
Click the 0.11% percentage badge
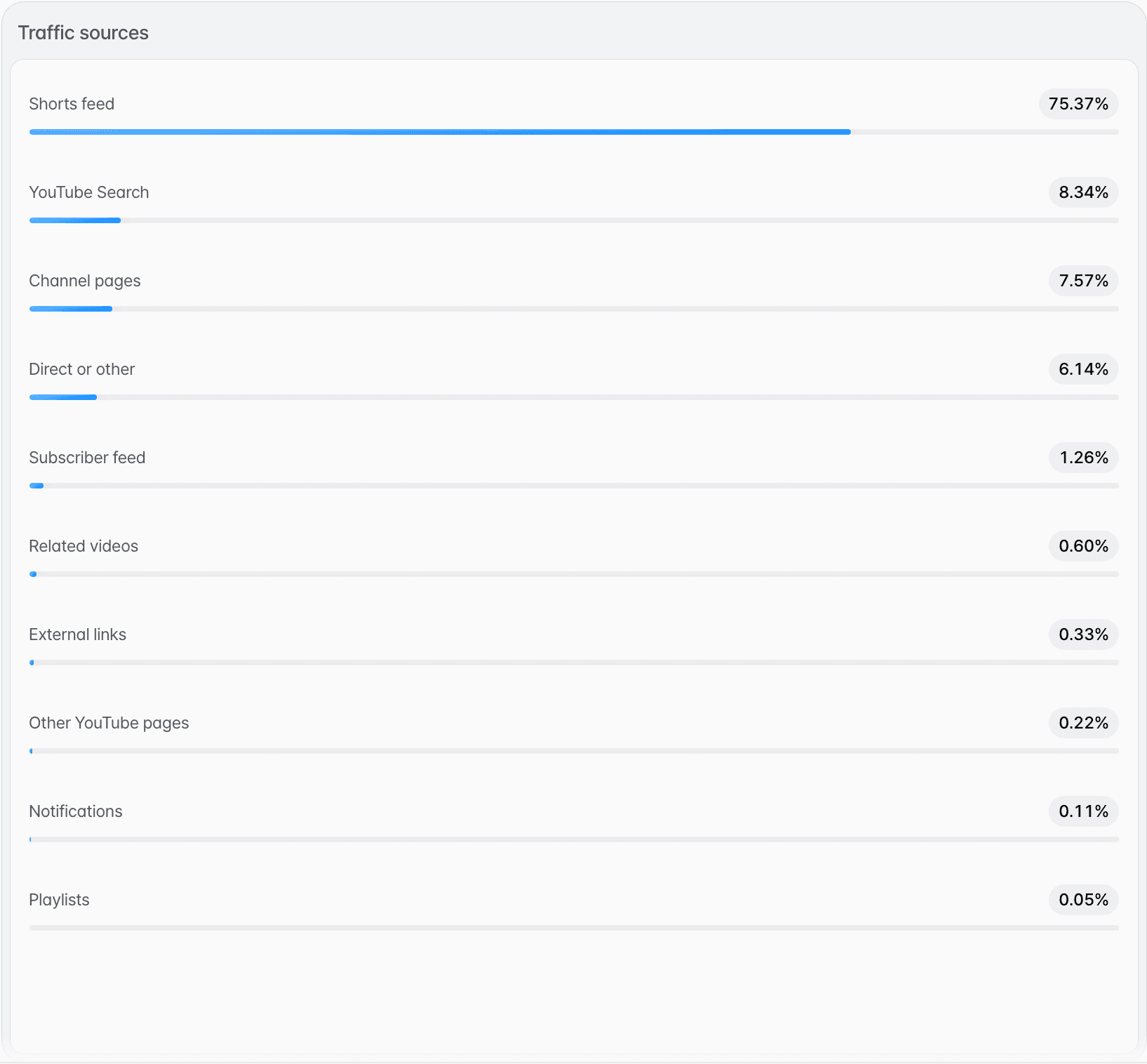1083,811
